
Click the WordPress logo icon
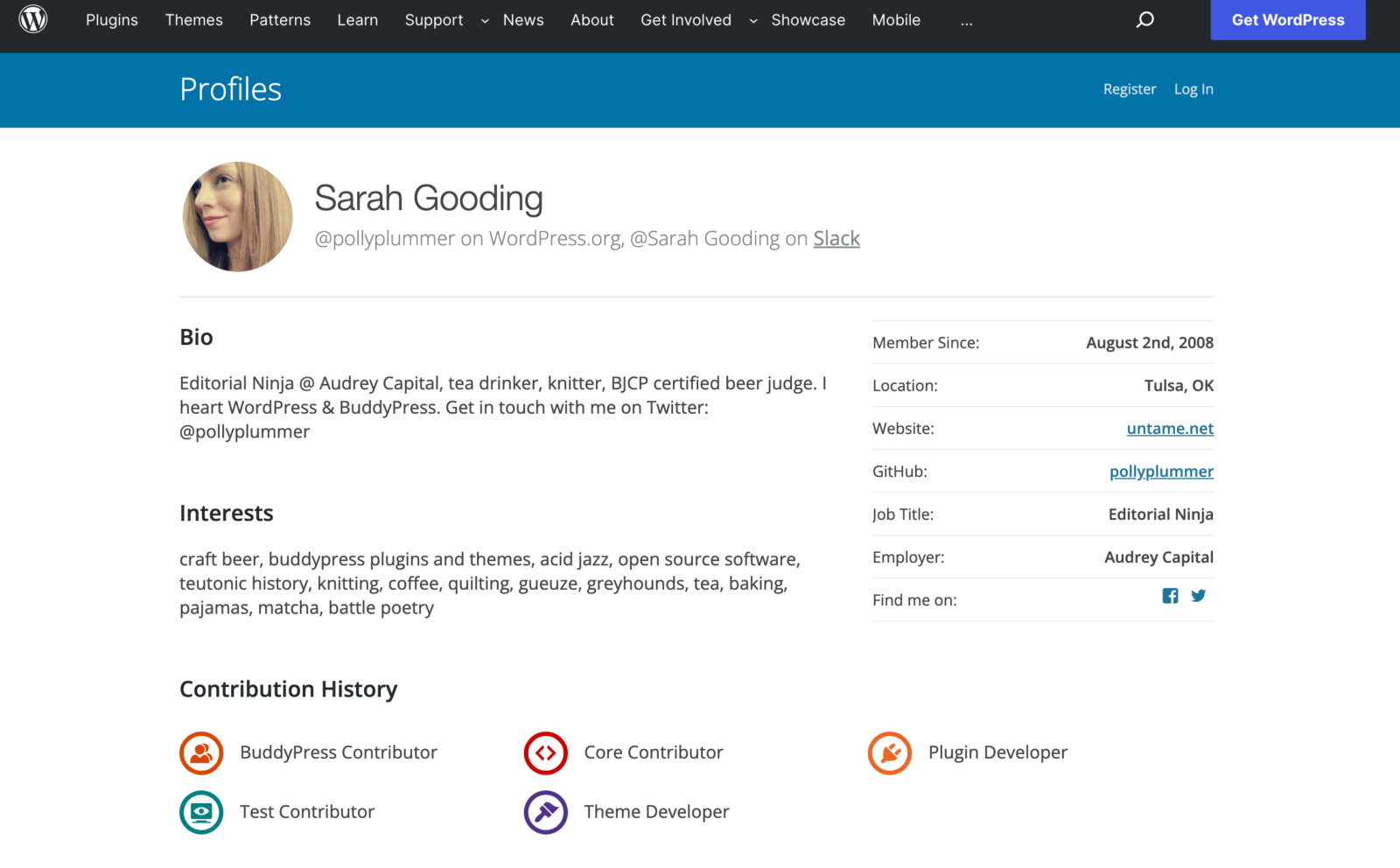point(33,19)
